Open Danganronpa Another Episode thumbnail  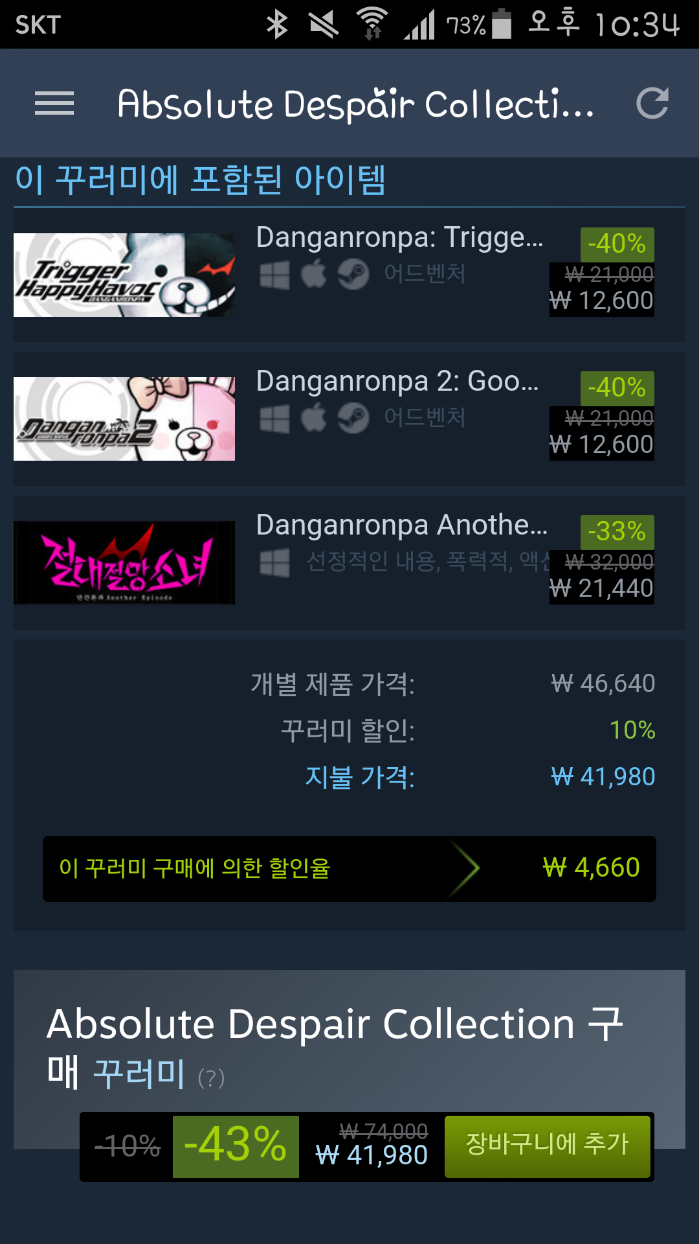pos(124,563)
